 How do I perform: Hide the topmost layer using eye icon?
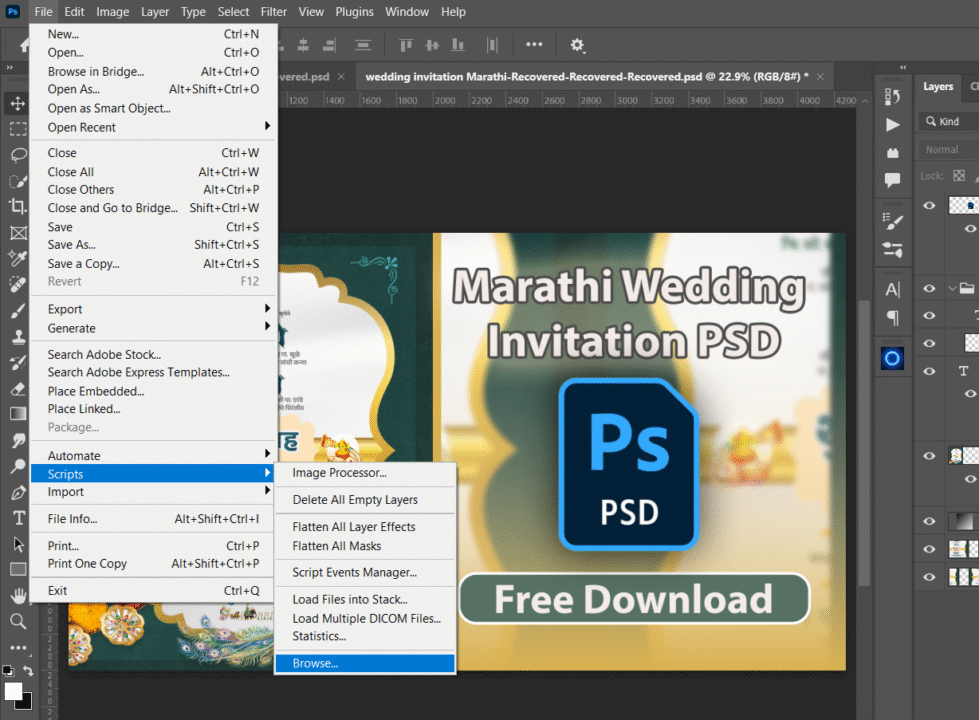(x=930, y=205)
